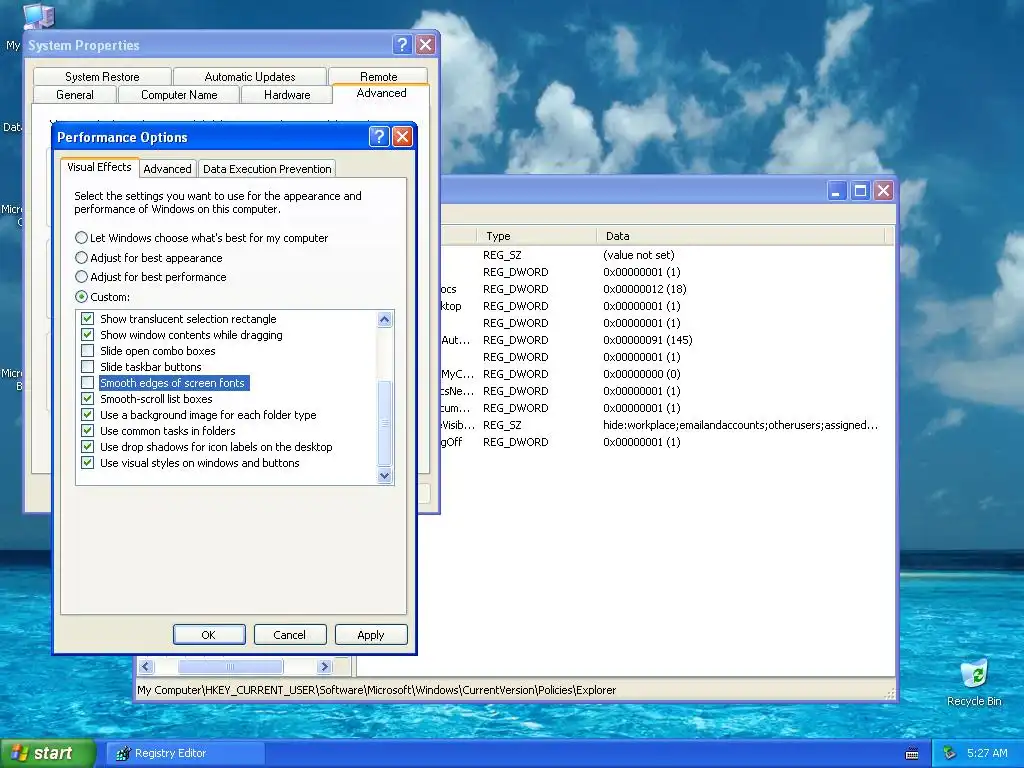Screen dimensions: 1024x768
Task: Open the Hardware tab
Action: (x=287, y=95)
